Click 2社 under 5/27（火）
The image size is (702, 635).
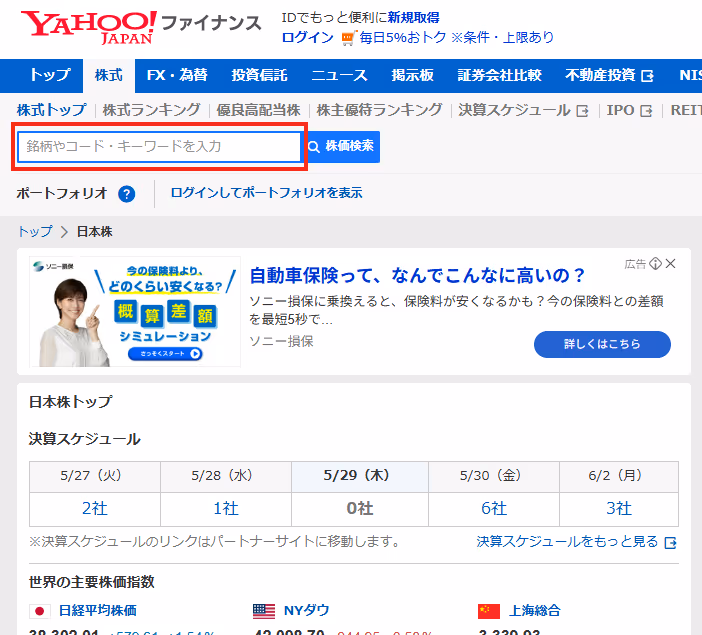click(95, 509)
